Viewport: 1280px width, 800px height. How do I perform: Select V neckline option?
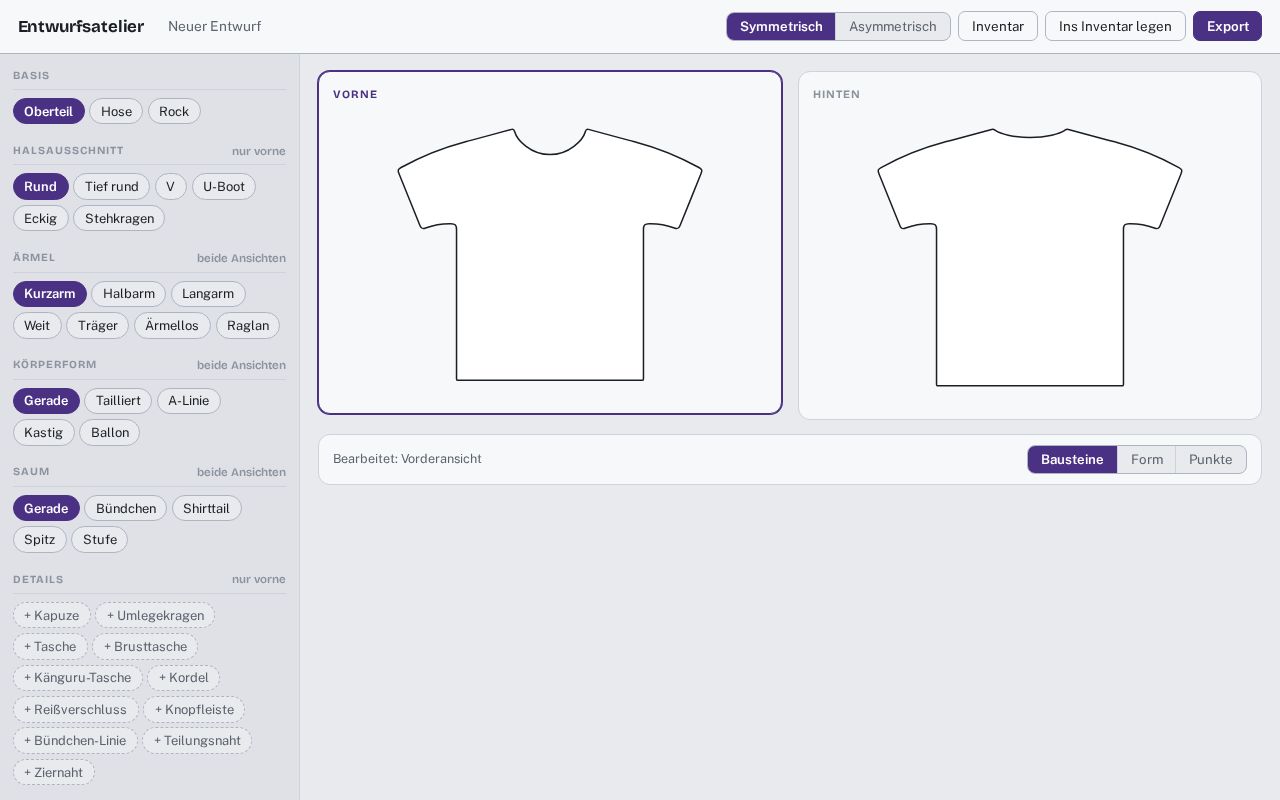[170, 186]
